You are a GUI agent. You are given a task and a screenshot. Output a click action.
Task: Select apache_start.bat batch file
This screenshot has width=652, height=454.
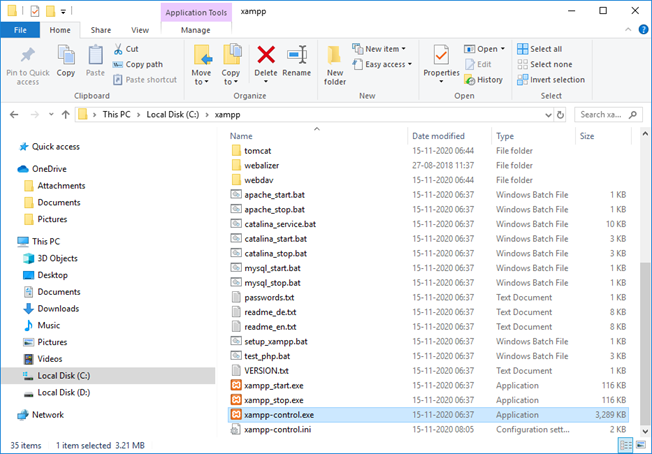pyautogui.click(x=274, y=195)
